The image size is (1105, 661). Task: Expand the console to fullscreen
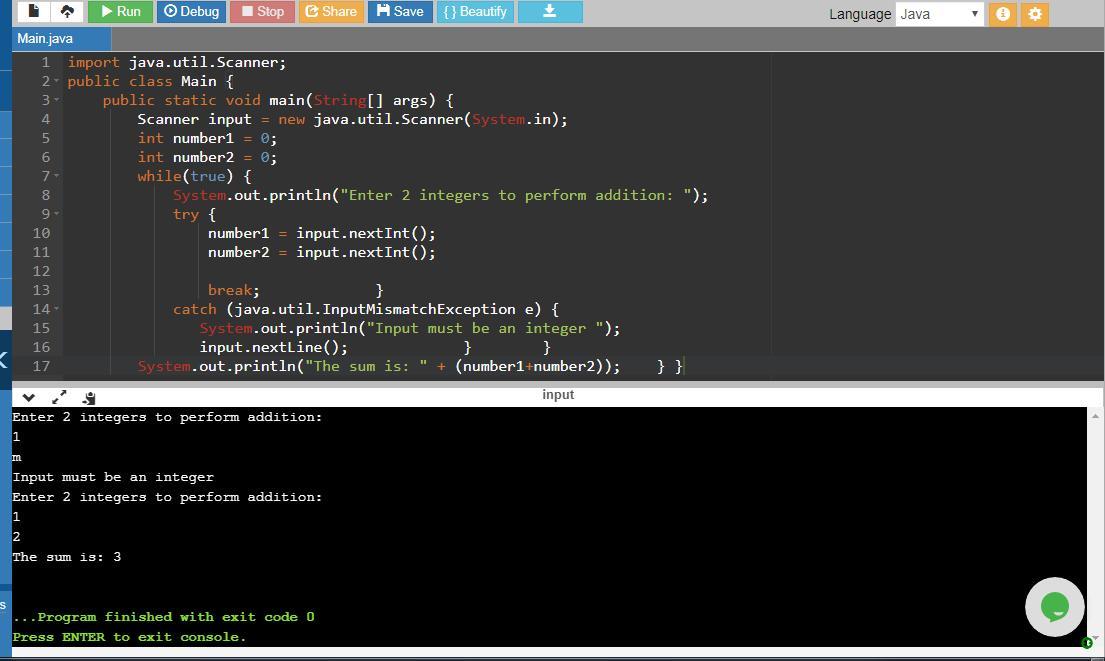[x=59, y=397]
